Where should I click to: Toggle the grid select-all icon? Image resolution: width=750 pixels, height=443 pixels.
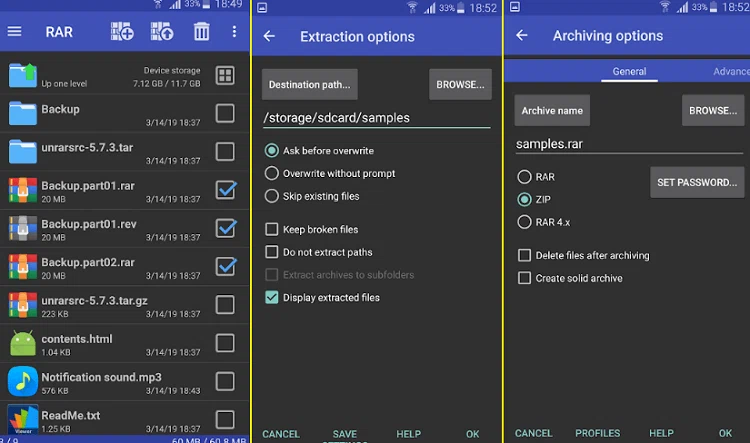pos(225,75)
